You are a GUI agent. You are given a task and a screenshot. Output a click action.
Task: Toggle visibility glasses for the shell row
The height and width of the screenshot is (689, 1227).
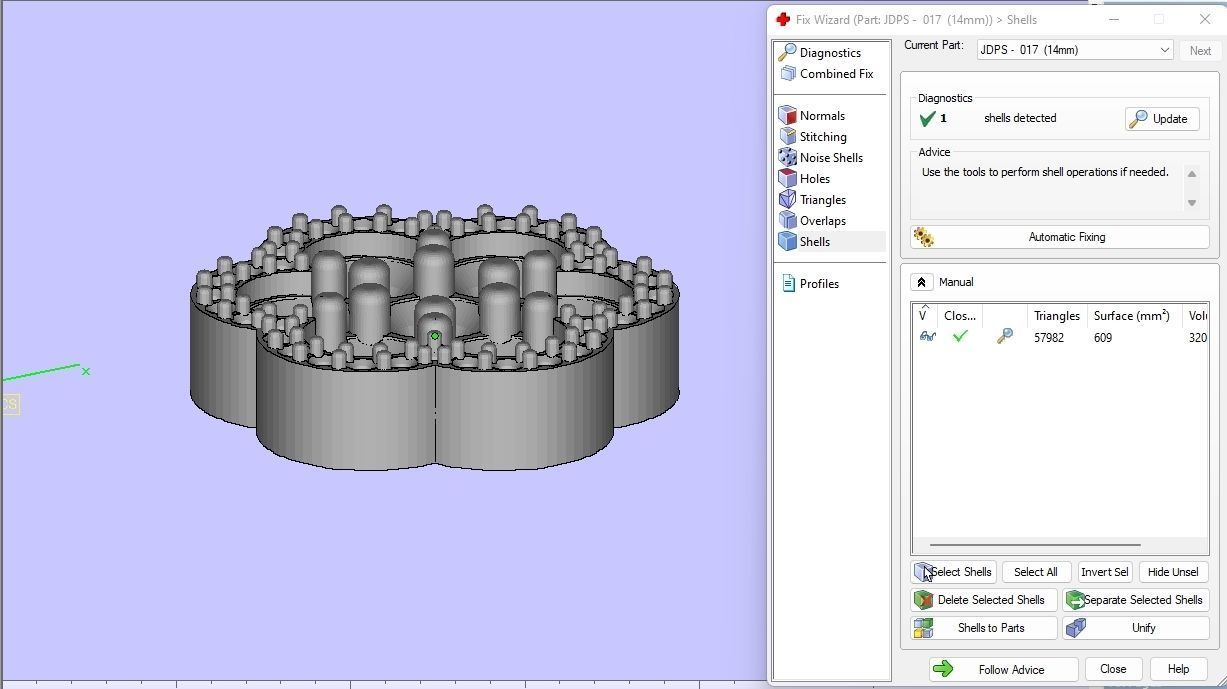tap(927, 337)
